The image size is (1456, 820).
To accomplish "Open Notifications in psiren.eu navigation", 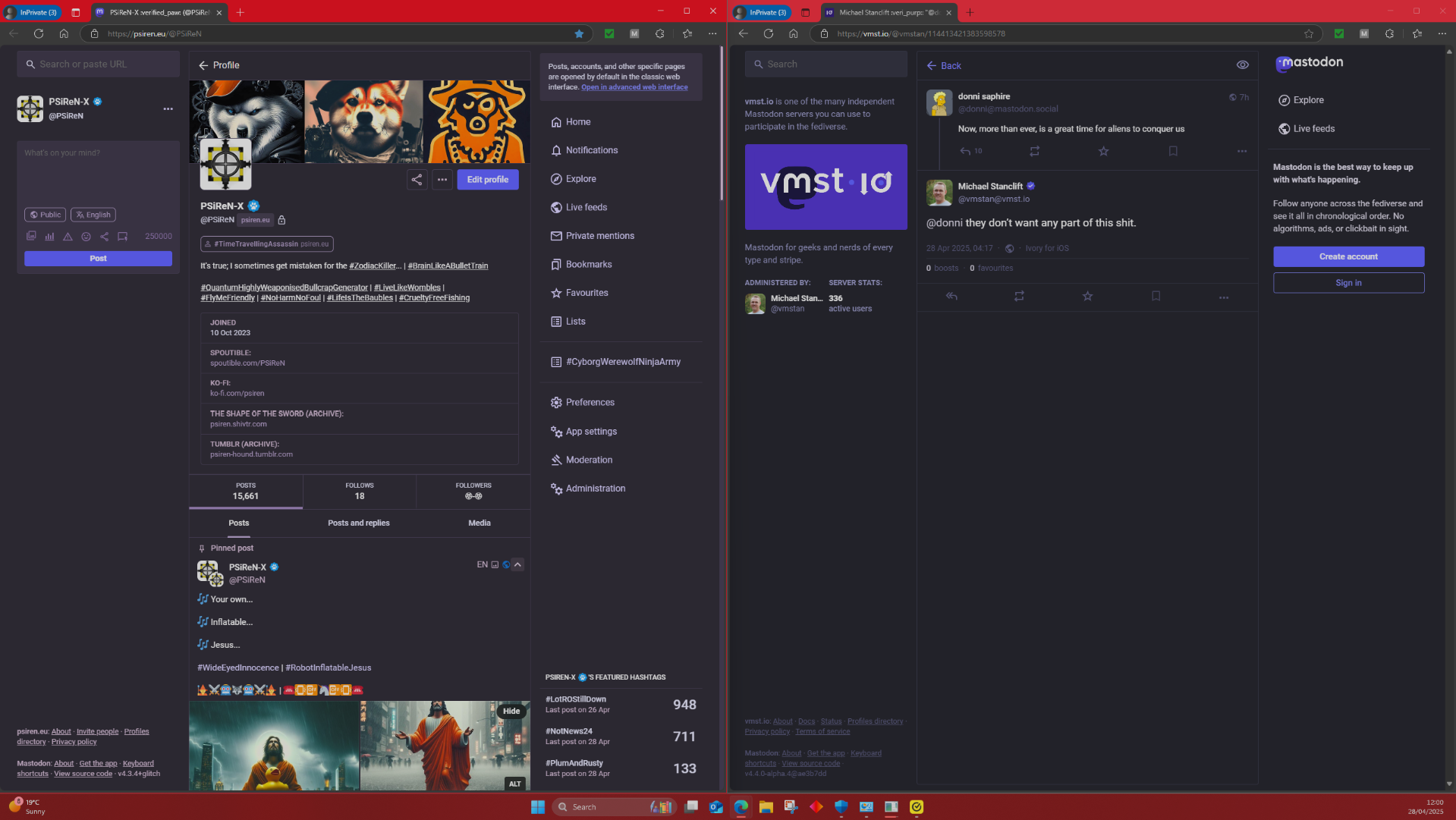I will pos(584,150).
